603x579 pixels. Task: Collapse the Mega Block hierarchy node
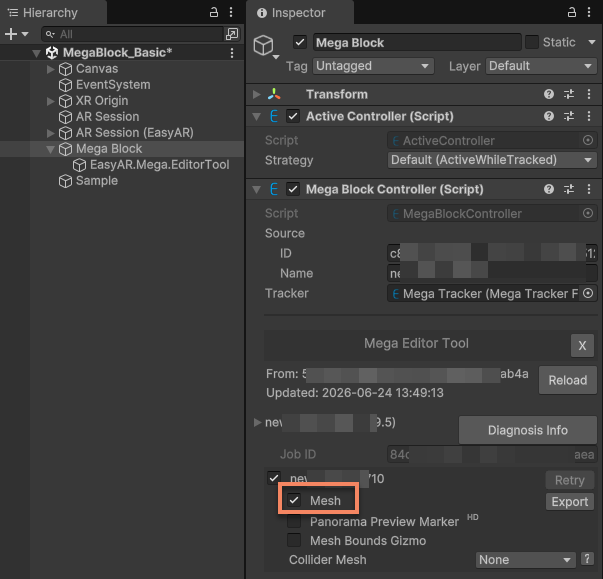point(50,149)
